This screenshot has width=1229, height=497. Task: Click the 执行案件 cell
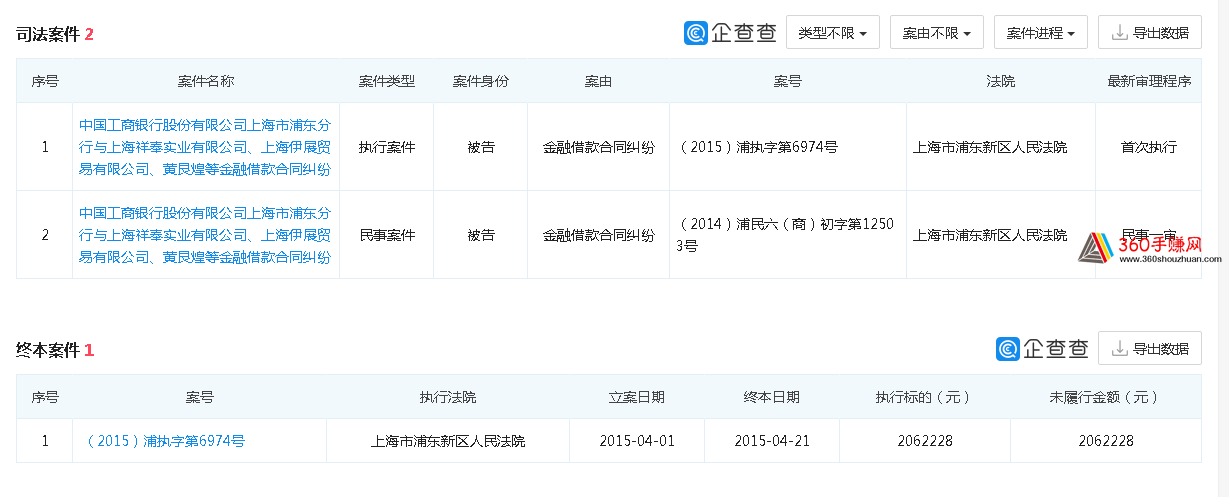(387, 147)
